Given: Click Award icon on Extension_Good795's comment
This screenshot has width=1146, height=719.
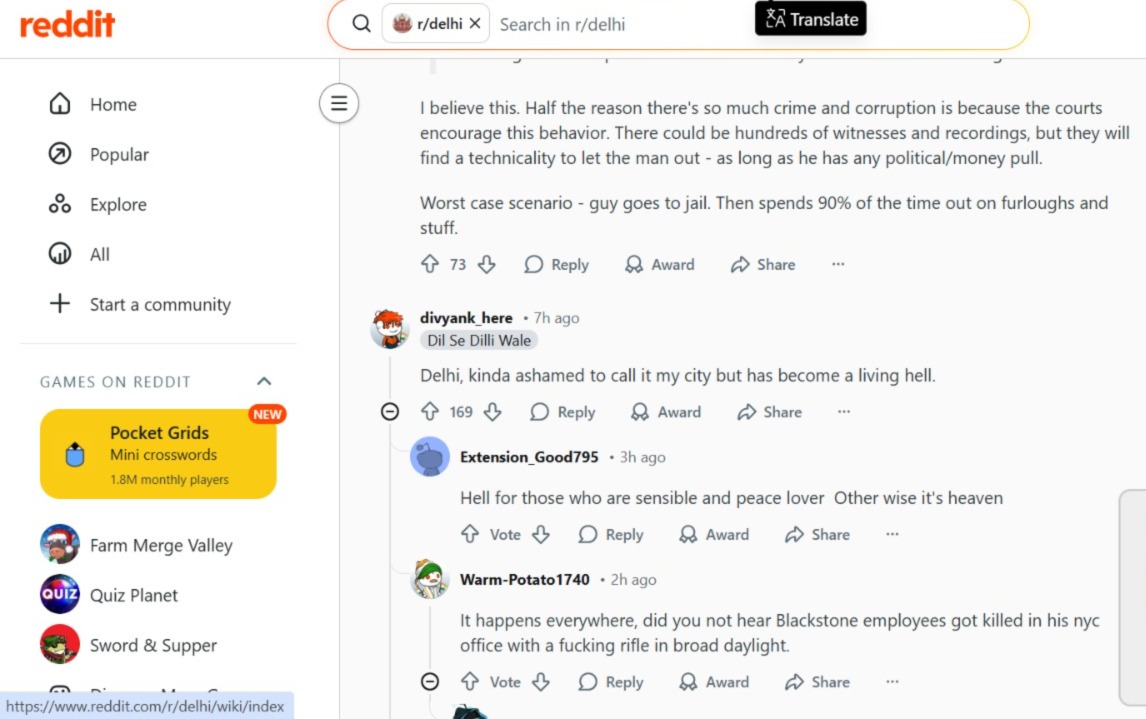Looking at the screenshot, I should (688, 535).
